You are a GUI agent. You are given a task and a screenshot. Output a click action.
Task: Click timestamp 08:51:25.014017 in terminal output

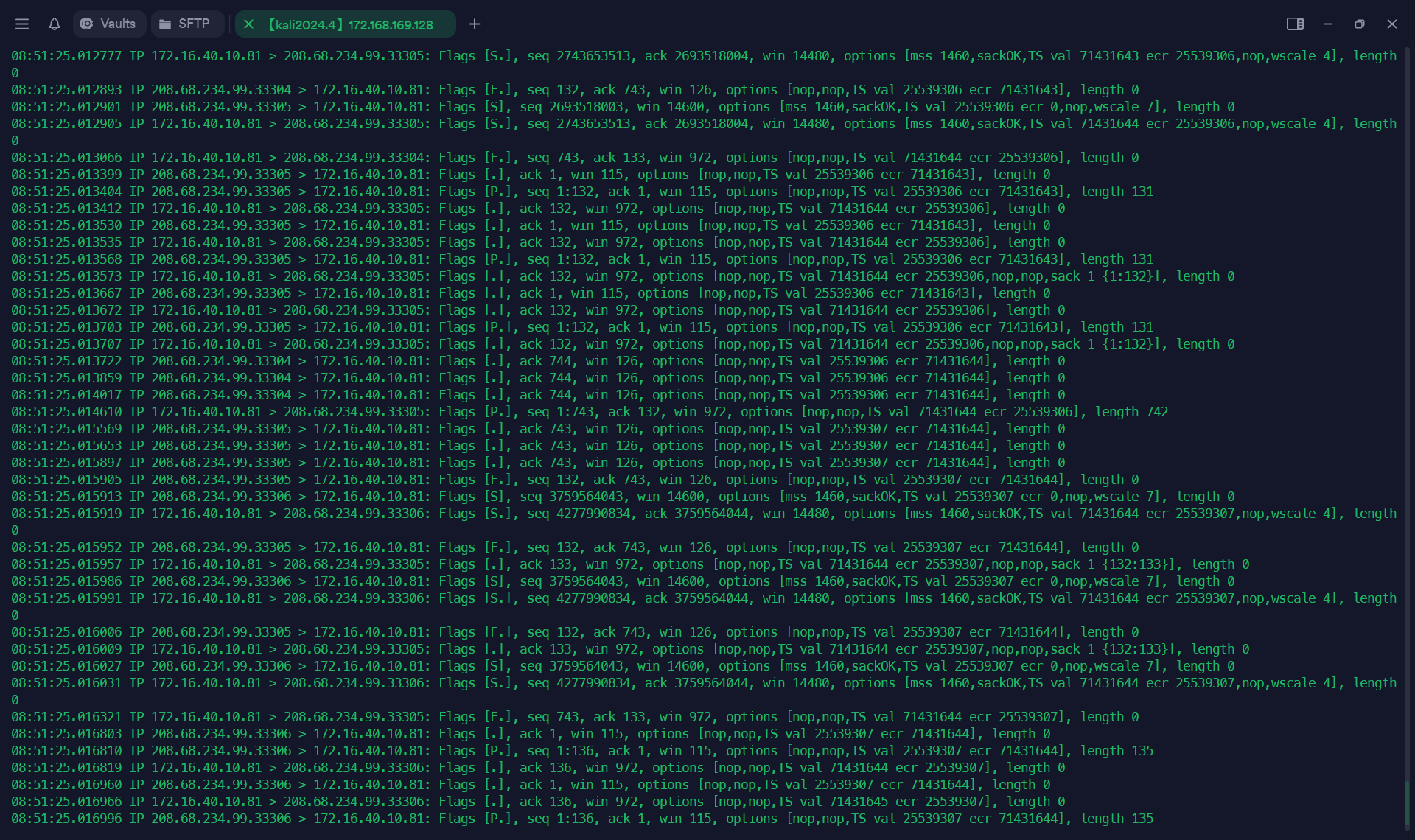[x=66, y=395]
